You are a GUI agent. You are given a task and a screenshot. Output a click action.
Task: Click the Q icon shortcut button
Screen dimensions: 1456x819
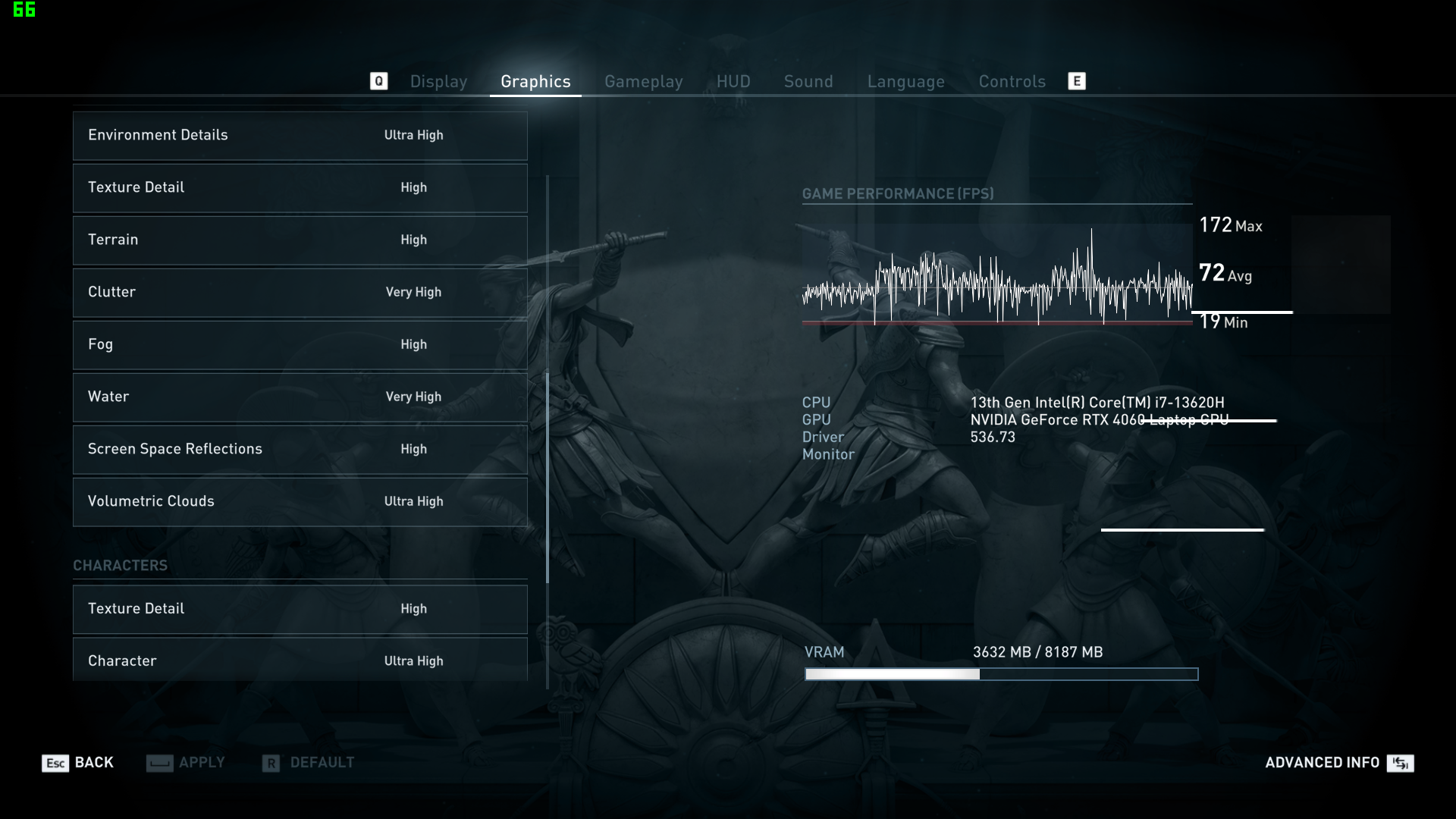coord(379,81)
